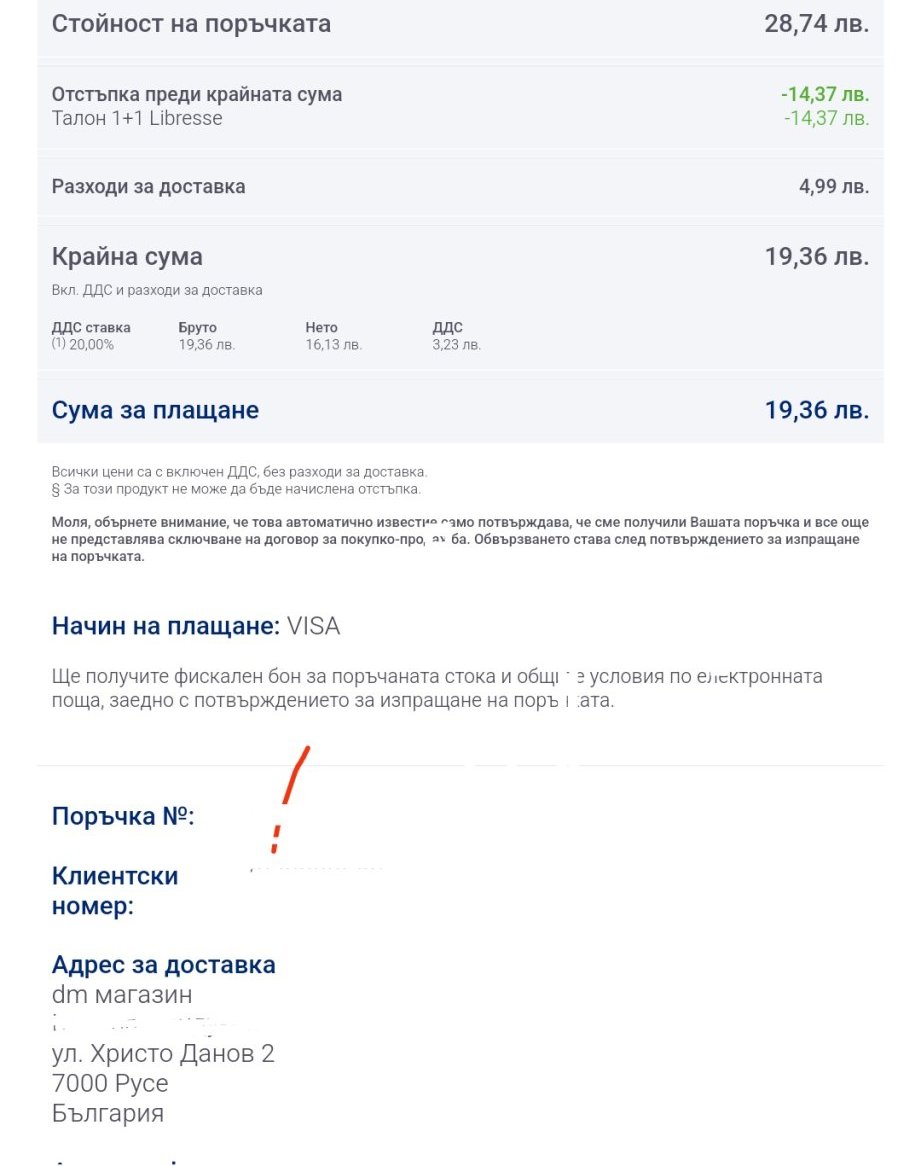
Task: Click the 20,00% VAT rate value
Action: tap(91, 345)
